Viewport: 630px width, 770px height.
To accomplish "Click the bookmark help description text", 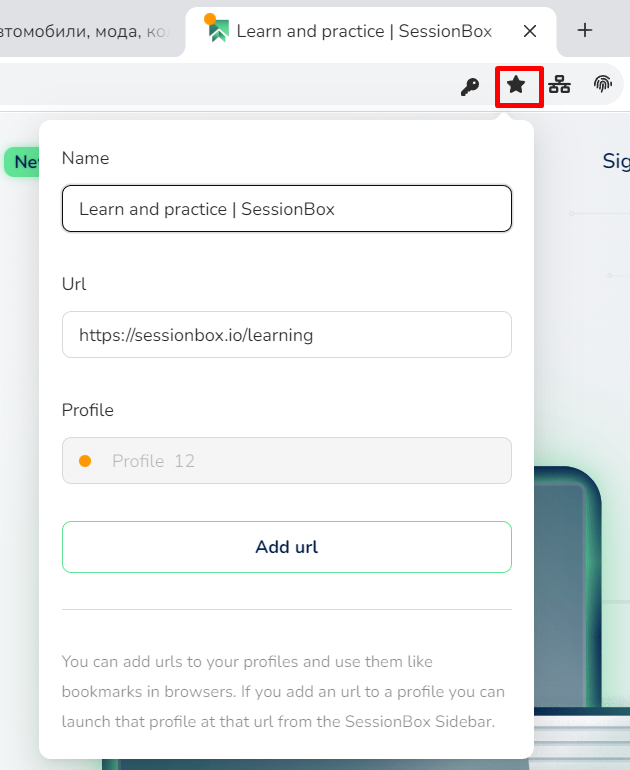I will [283, 691].
